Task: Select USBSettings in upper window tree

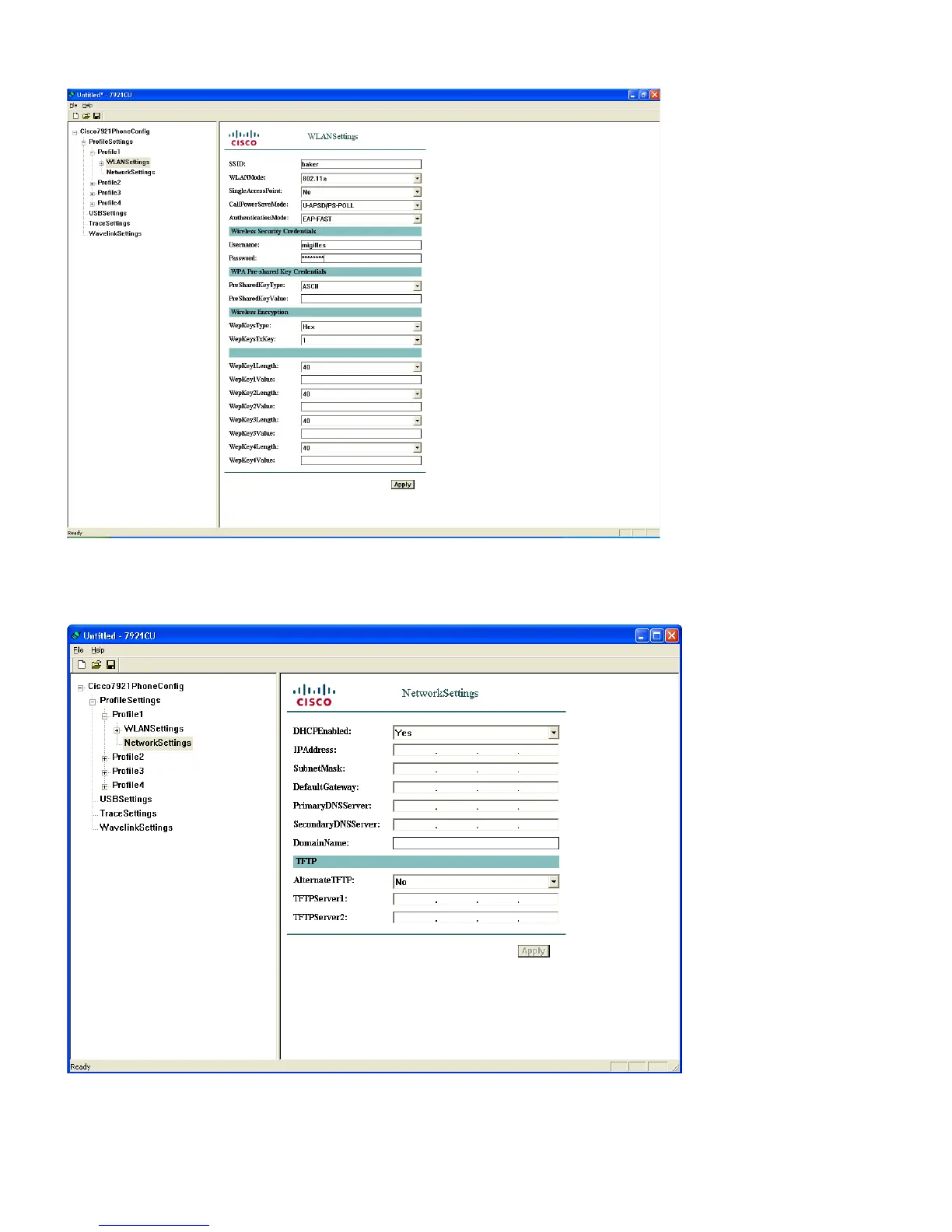Action: click(107, 213)
